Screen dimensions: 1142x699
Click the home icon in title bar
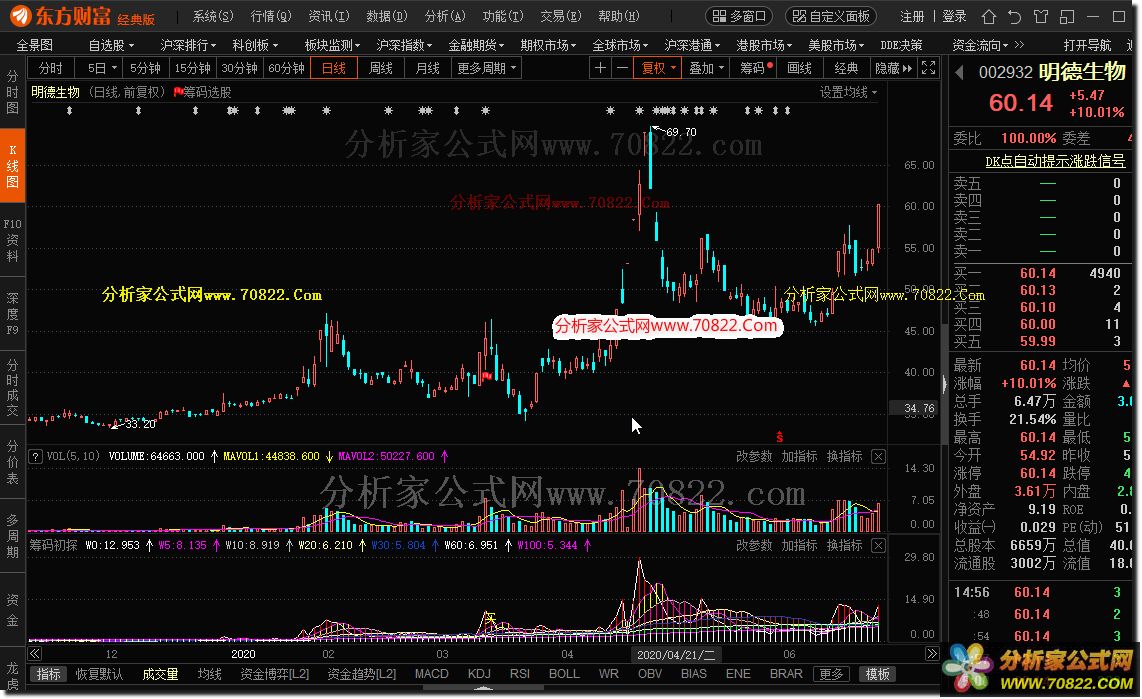click(x=988, y=17)
